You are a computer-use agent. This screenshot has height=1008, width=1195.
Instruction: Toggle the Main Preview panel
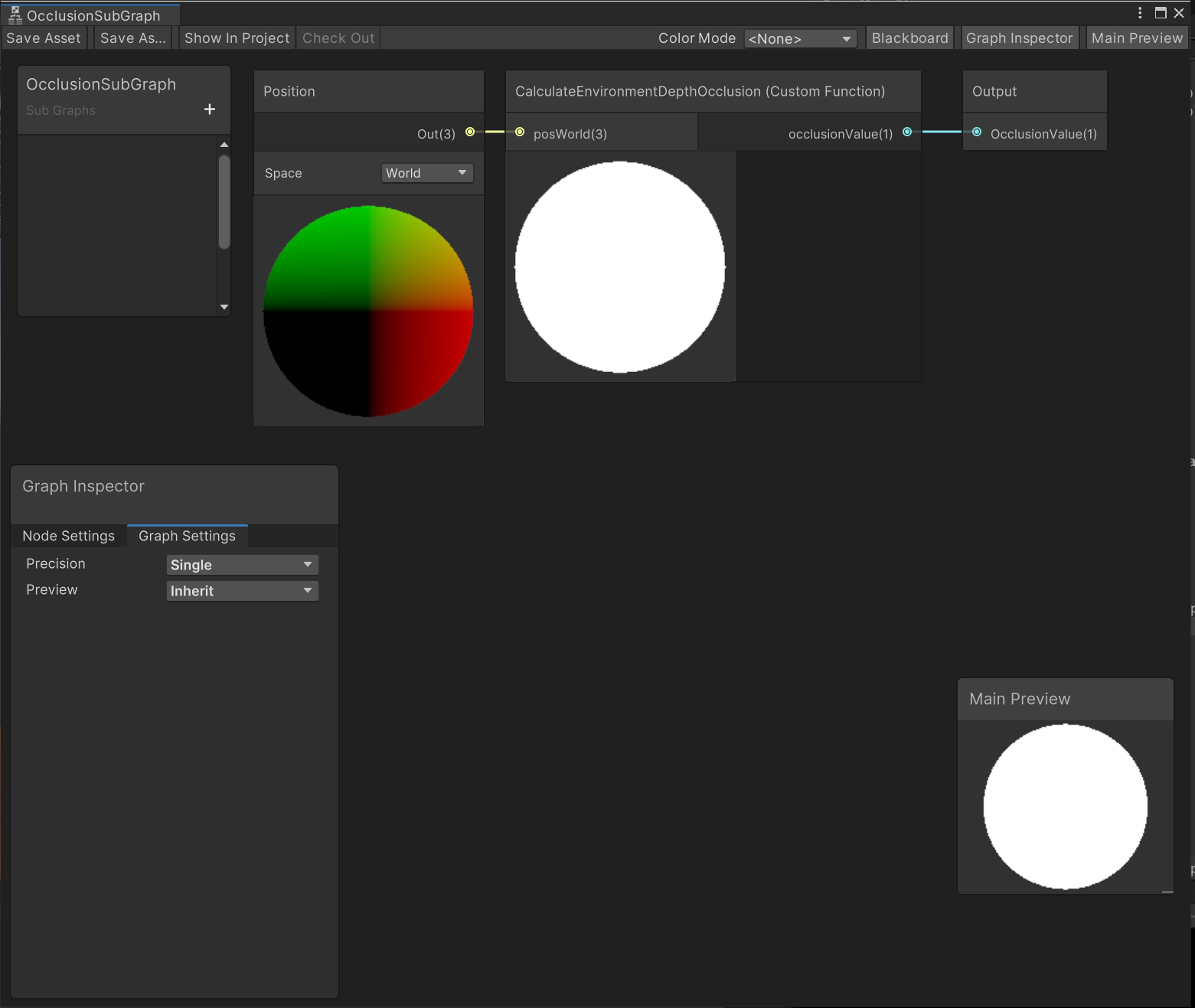tap(1136, 38)
